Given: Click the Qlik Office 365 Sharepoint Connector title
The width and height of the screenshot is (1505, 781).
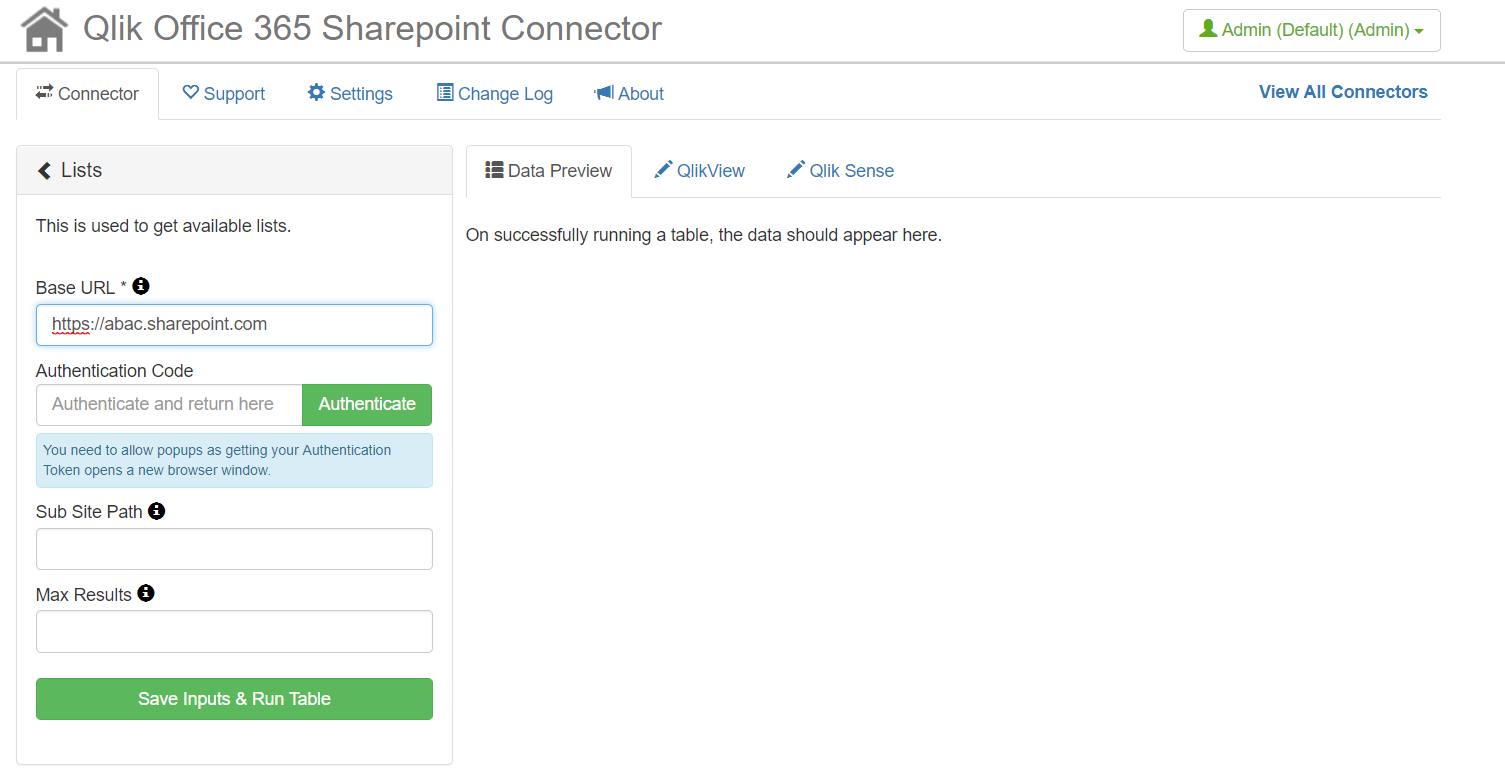Looking at the screenshot, I should [372, 29].
